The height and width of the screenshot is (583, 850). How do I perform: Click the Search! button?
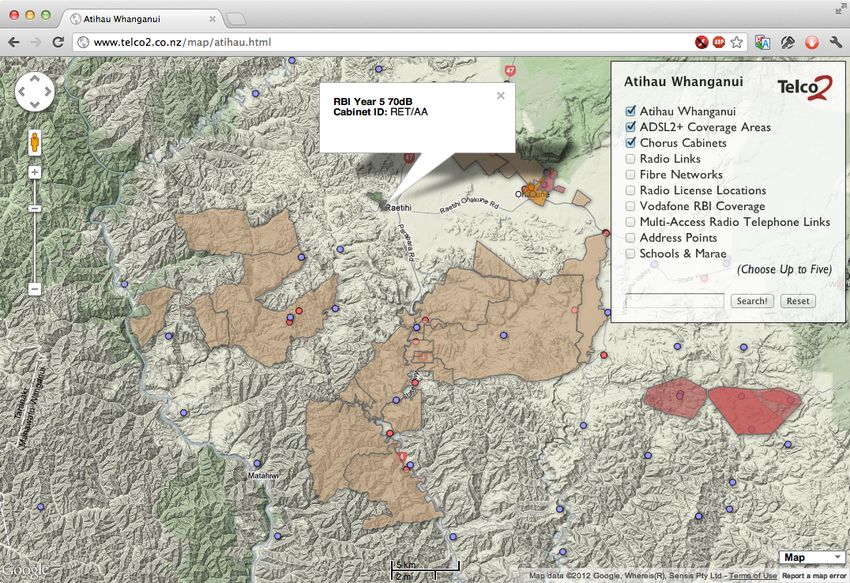pos(752,301)
